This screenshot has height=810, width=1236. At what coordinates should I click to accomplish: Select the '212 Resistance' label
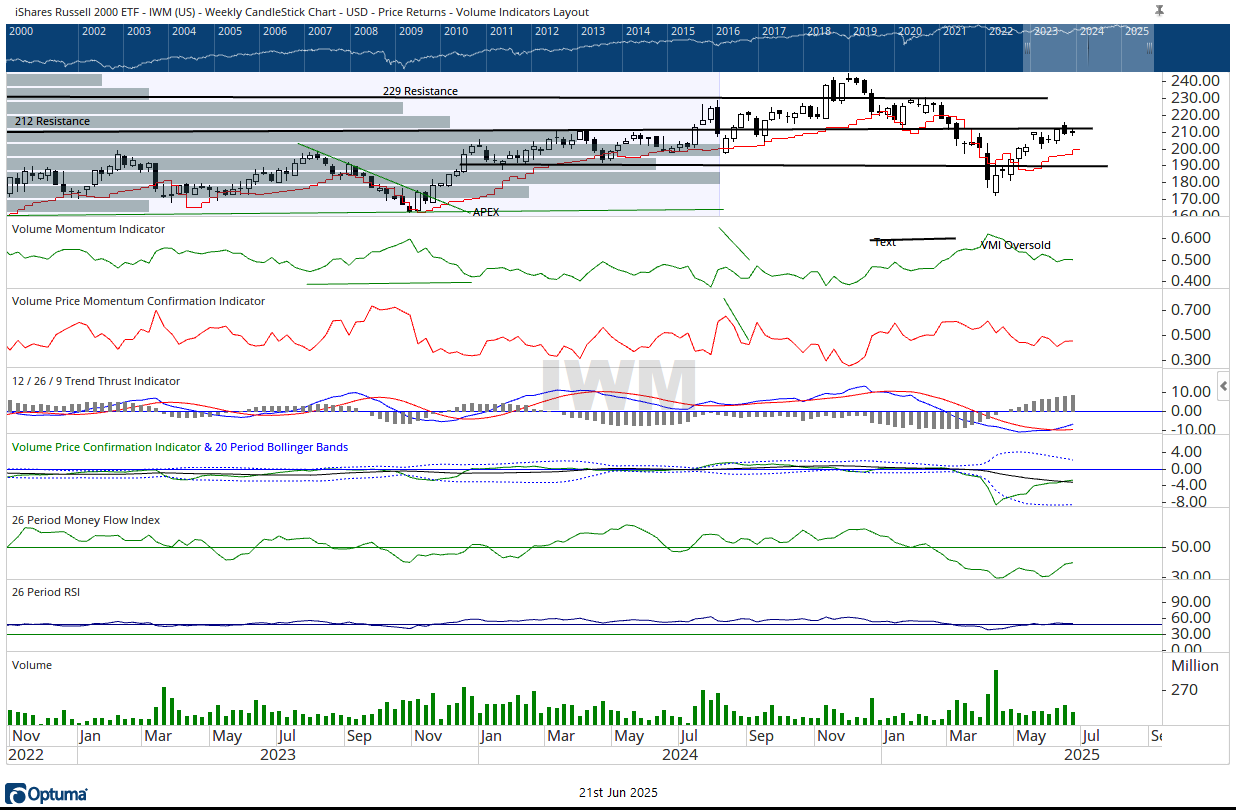click(x=52, y=121)
